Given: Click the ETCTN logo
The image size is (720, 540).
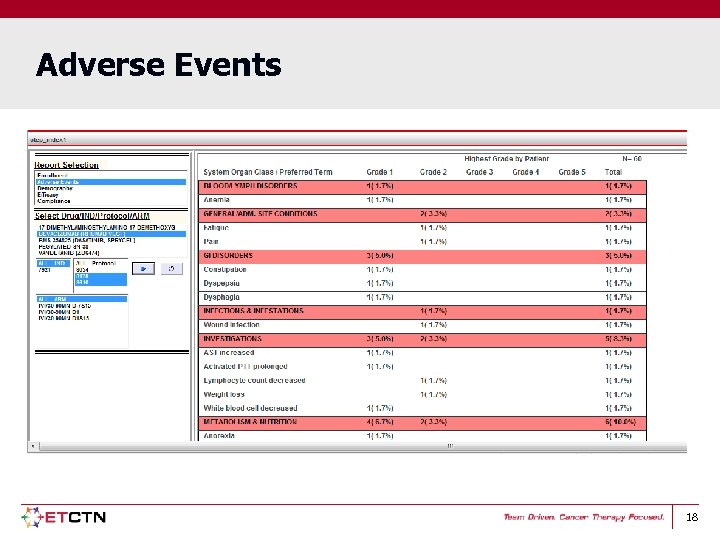Looking at the screenshot, I should (64, 517).
